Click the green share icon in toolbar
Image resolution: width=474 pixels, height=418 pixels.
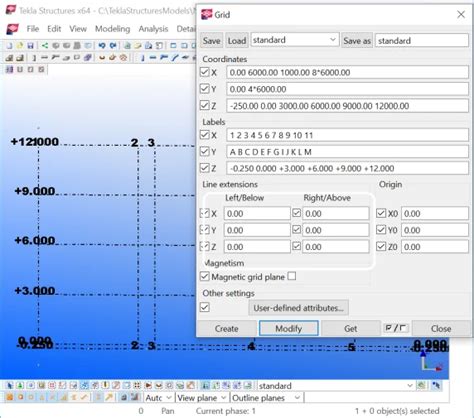[x=45, y=46]
